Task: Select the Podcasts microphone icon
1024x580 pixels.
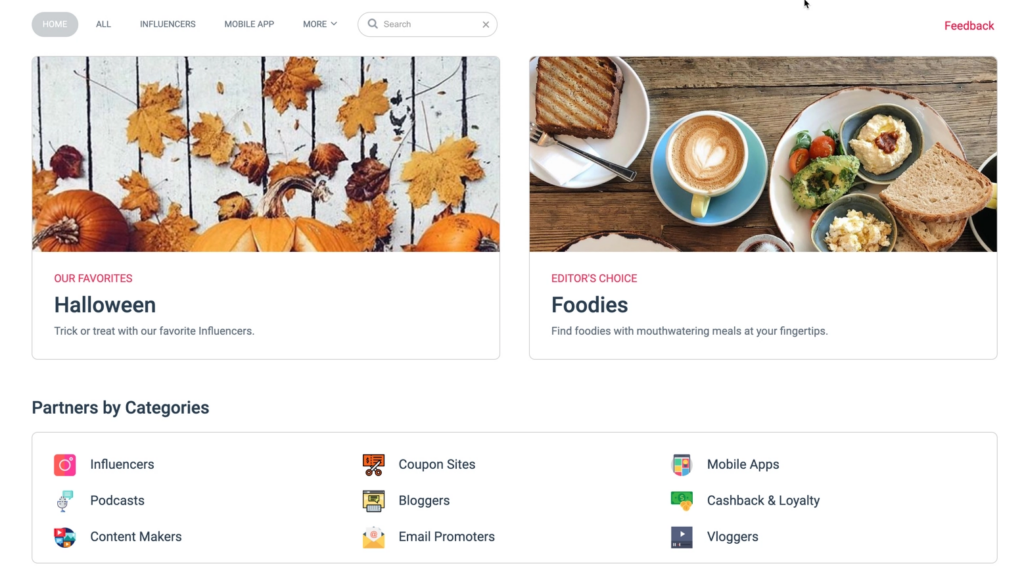Action: point(64,500)
